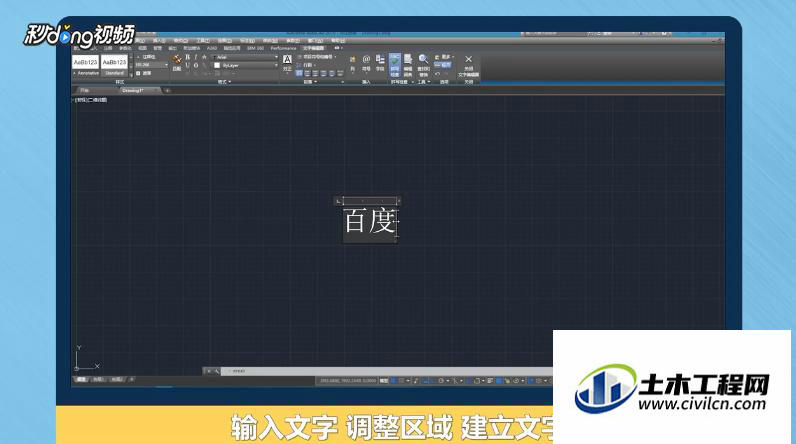
Task: Open the More options dropdown
Action: [x=444, y=57]
